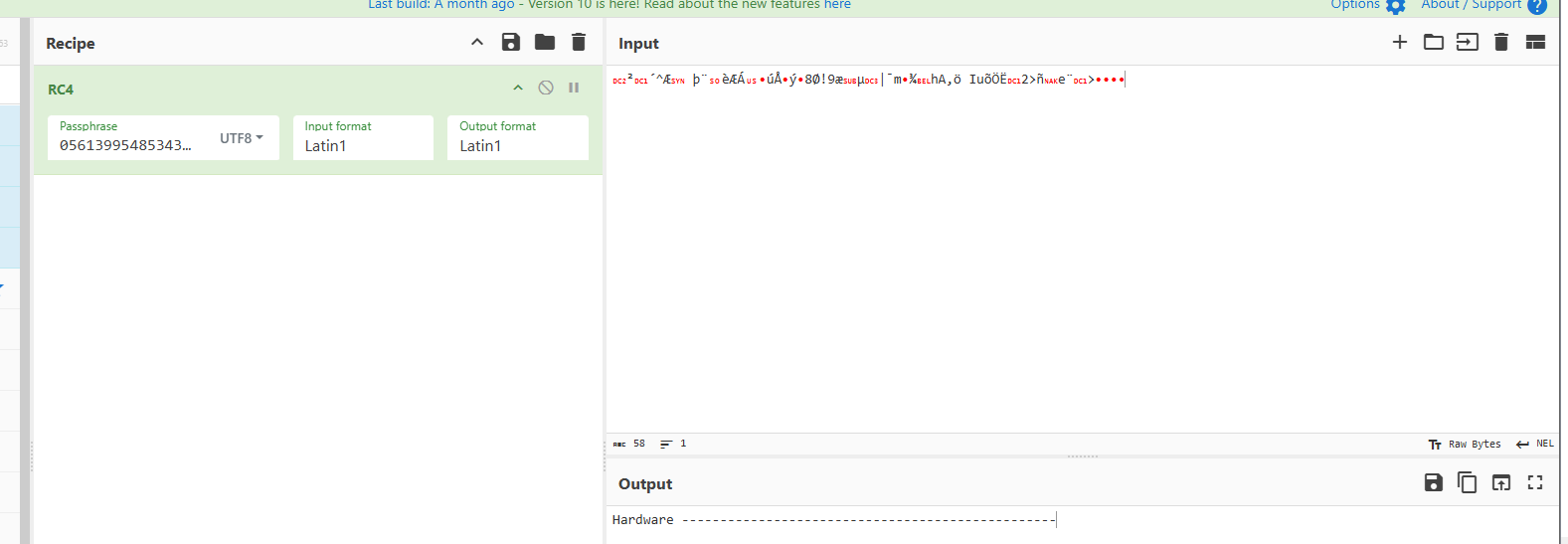Replace input with output
Image resolution: width=1568 pixels, height=544 pixels.
coord(1501,482)
